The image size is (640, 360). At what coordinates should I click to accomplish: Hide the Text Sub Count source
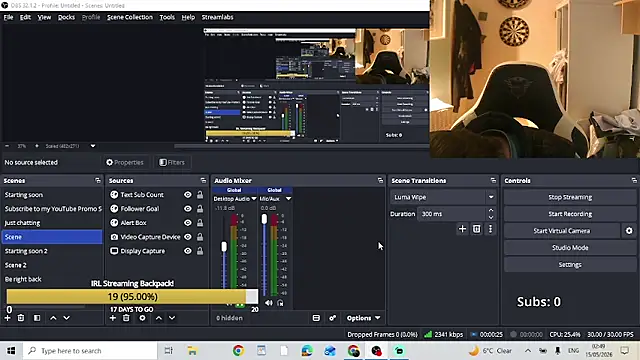188,195
